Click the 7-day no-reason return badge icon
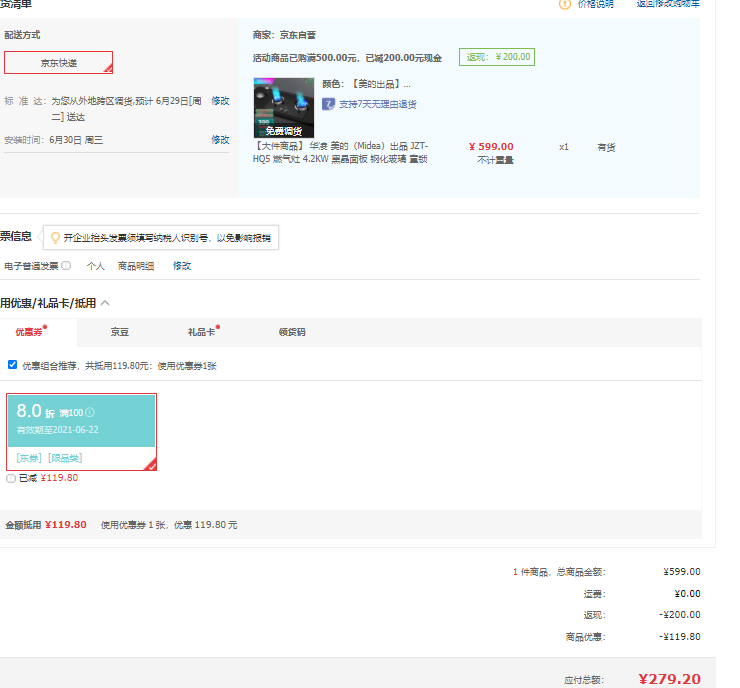Screen dimensions: 740x688 pyautogui.click(x=328, y=104)
